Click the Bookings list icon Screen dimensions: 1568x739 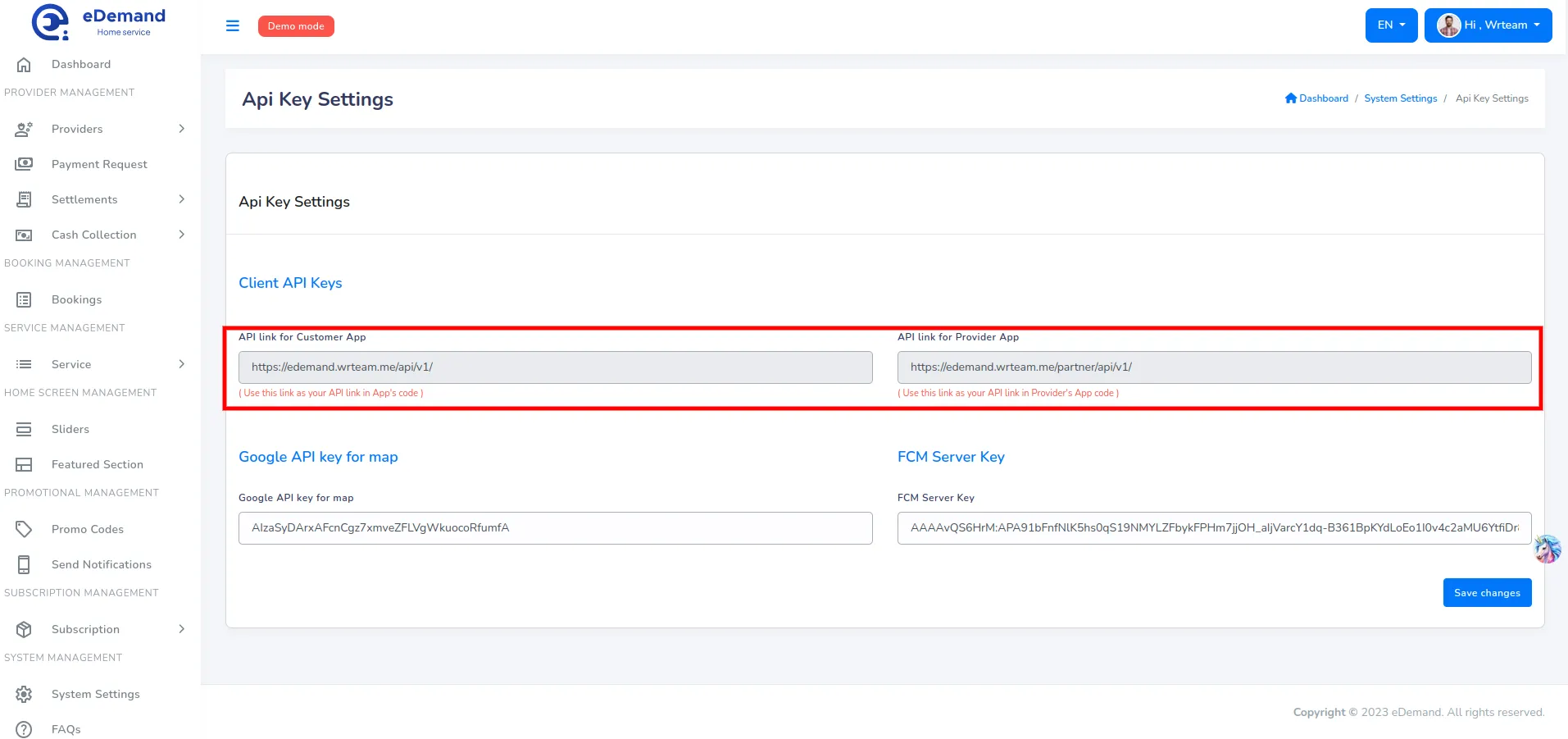(x=24, y=299)
